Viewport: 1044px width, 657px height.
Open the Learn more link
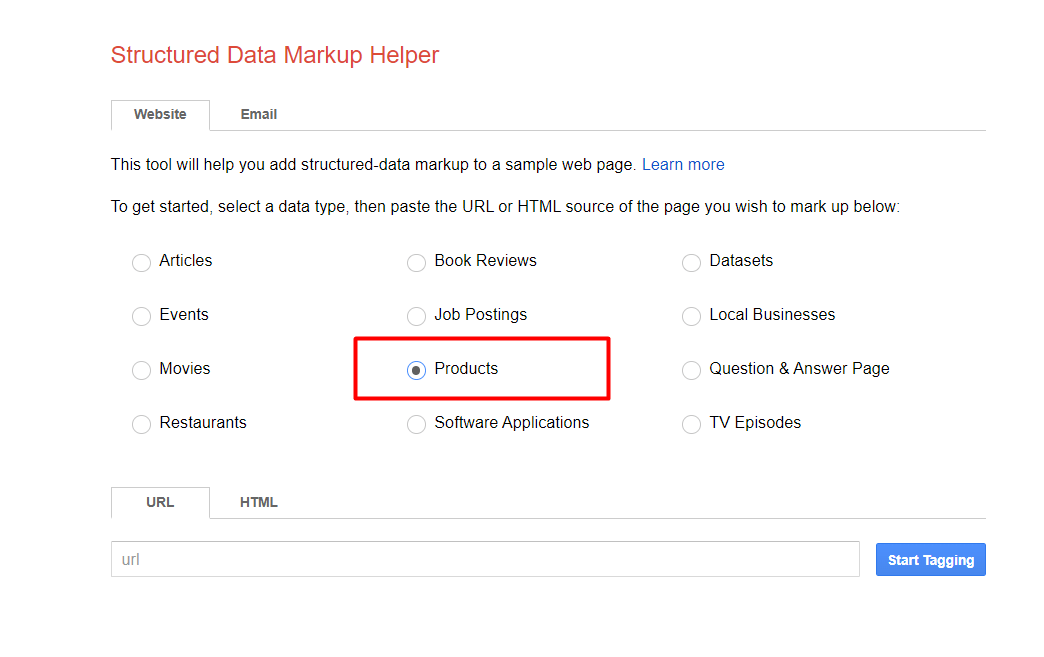[x=683, y=165]
